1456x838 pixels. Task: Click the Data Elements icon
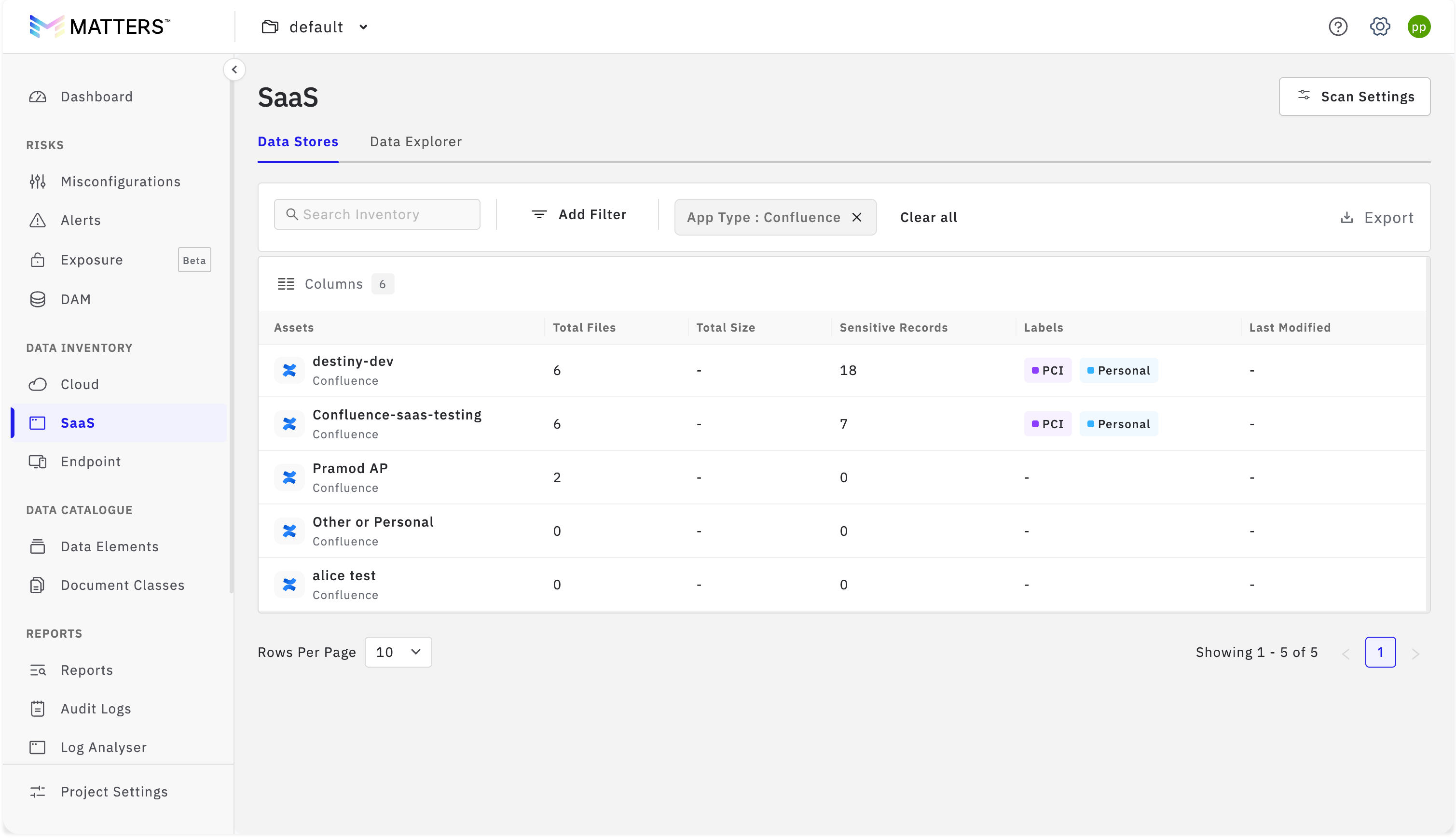point(37,547)
